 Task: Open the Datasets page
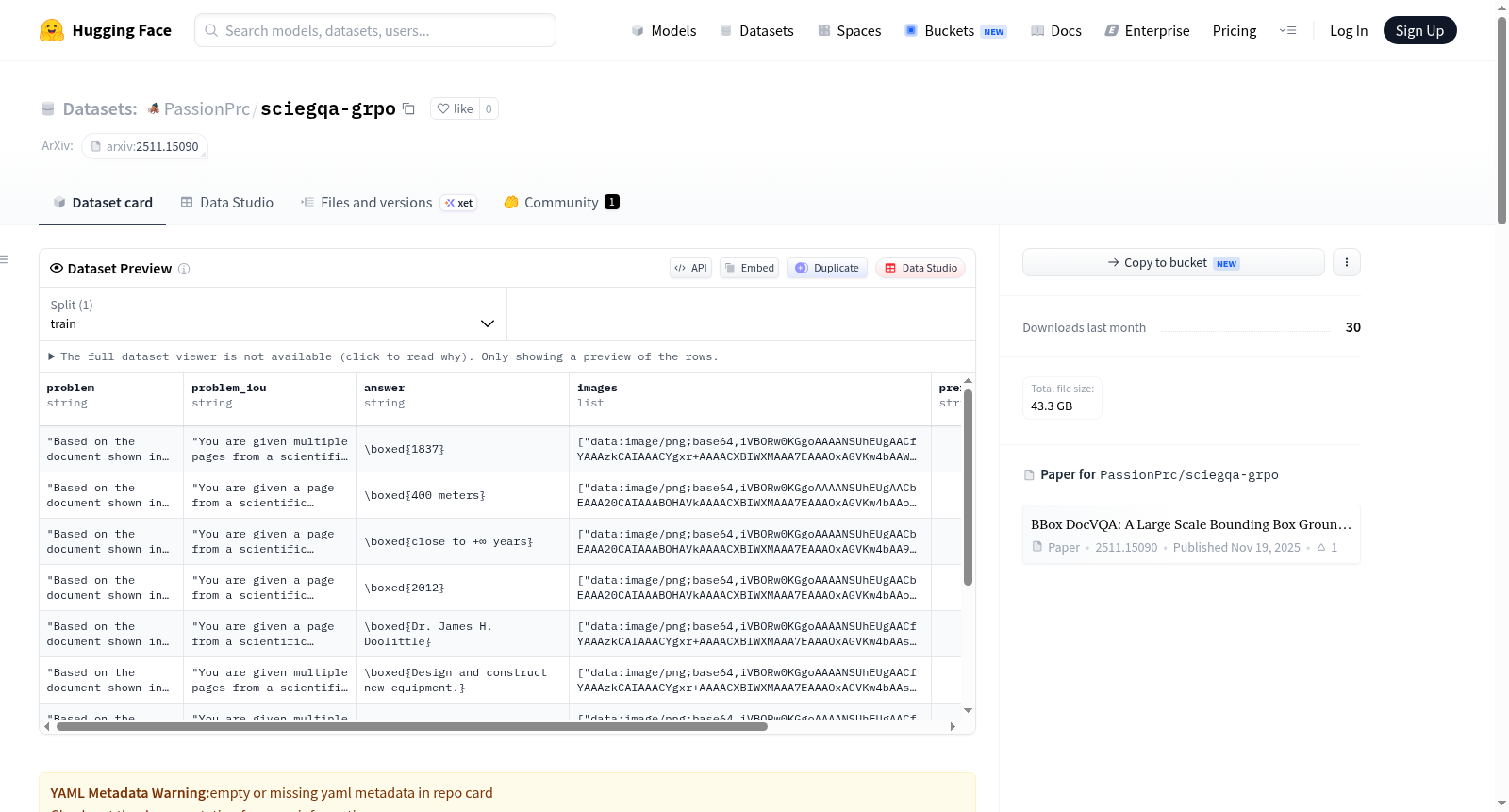[x=757, y=30]
